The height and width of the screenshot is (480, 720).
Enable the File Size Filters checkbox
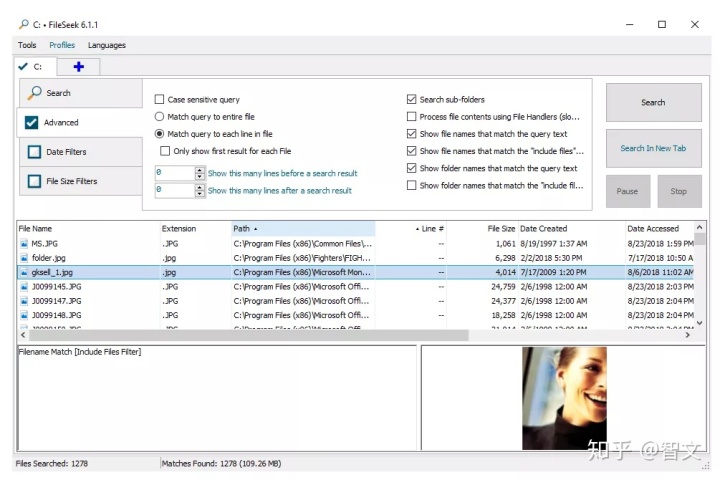click(34, 181)
